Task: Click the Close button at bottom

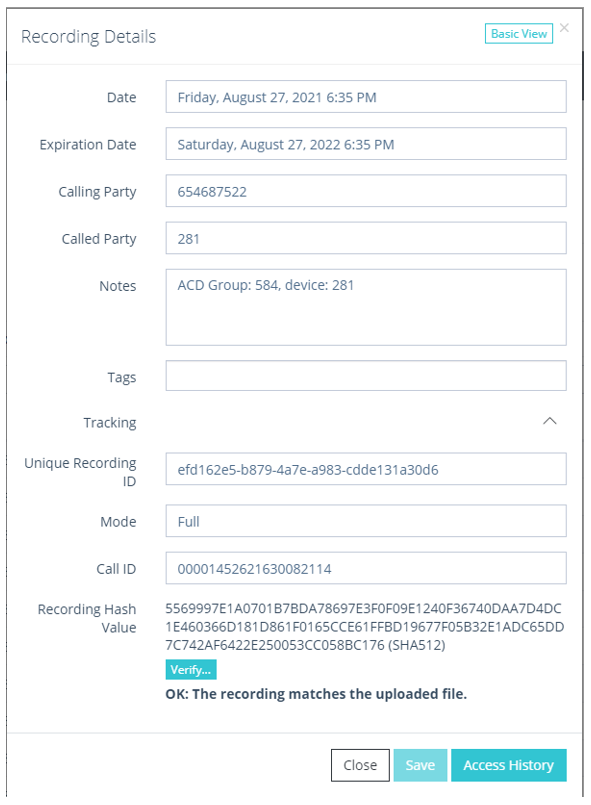Action: tap(360, 765)
